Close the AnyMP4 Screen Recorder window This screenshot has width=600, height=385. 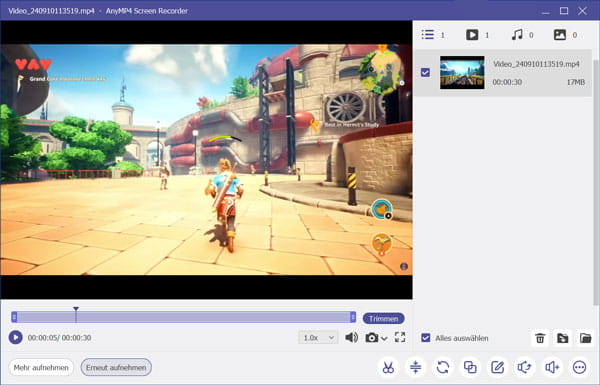coord(582,11)
